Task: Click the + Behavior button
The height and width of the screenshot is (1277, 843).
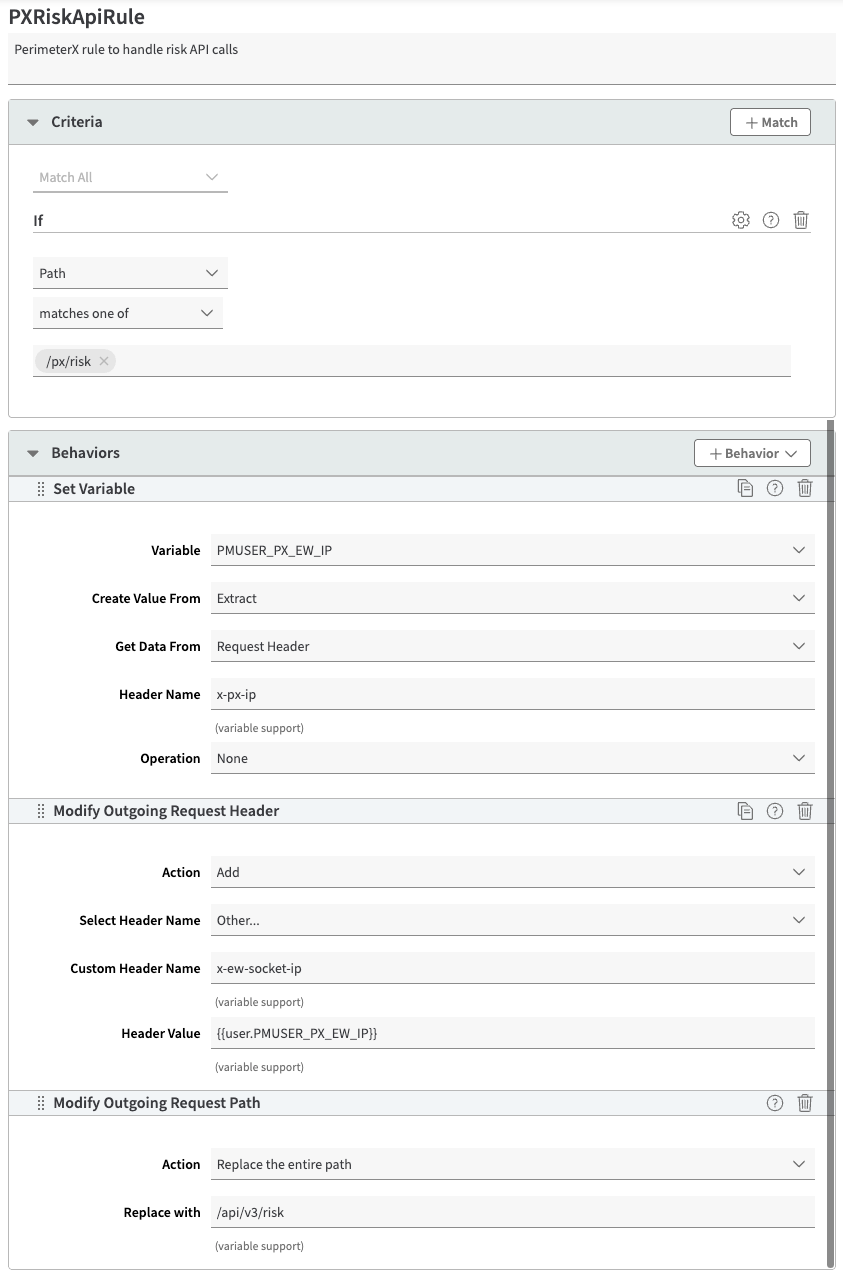Action: [x=752, y=453]
